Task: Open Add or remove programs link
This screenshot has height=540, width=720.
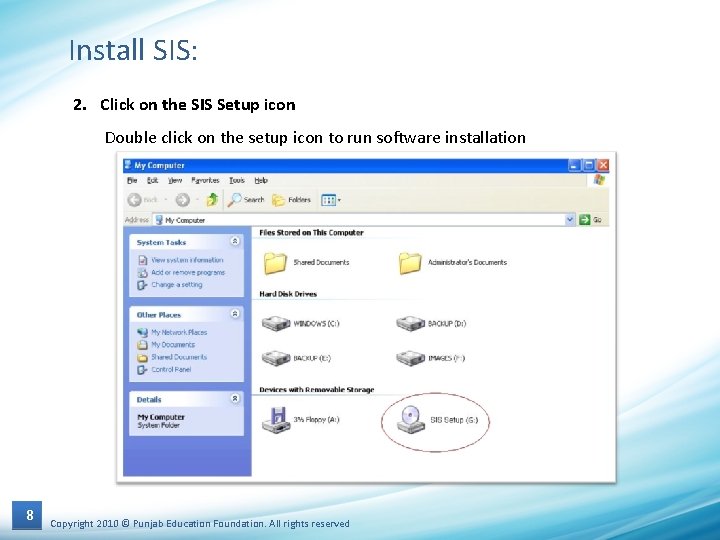Action: pyautogui.click(x=188, y=272)
